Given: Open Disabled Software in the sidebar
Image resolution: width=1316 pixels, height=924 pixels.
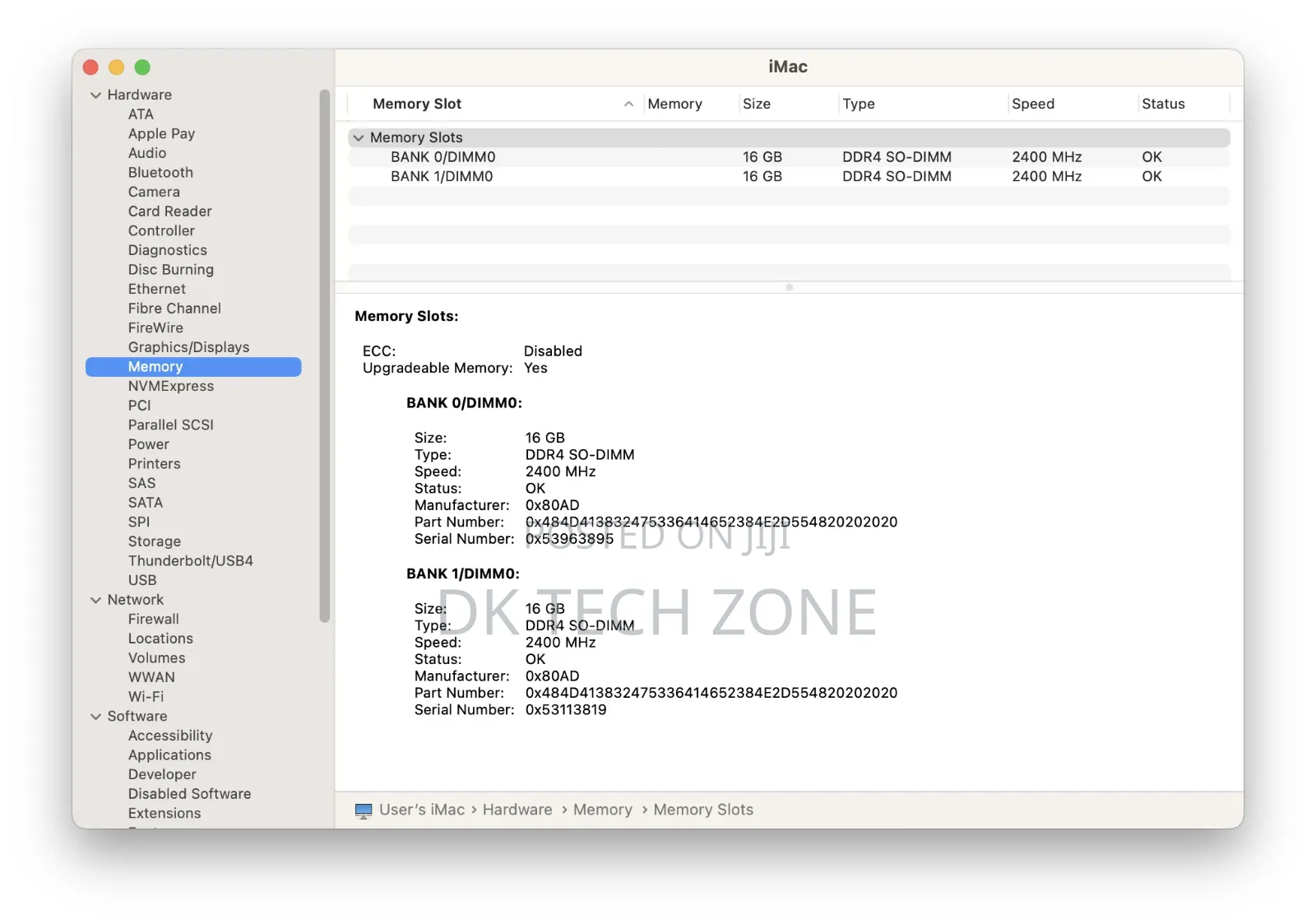Looking at the screenshot, I should [x=189, y=794].
